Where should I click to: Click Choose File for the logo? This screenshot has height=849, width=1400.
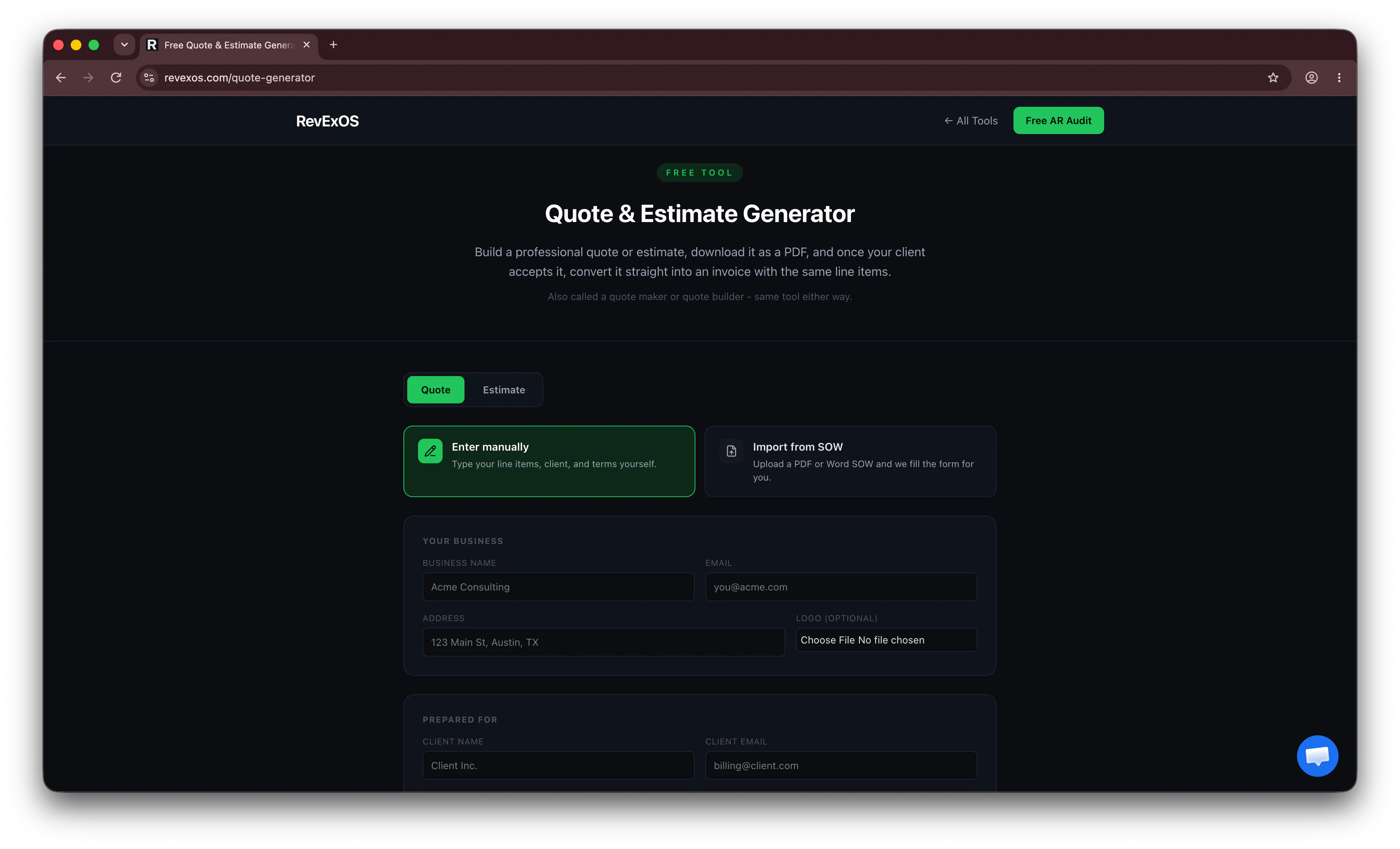point(827,640)
